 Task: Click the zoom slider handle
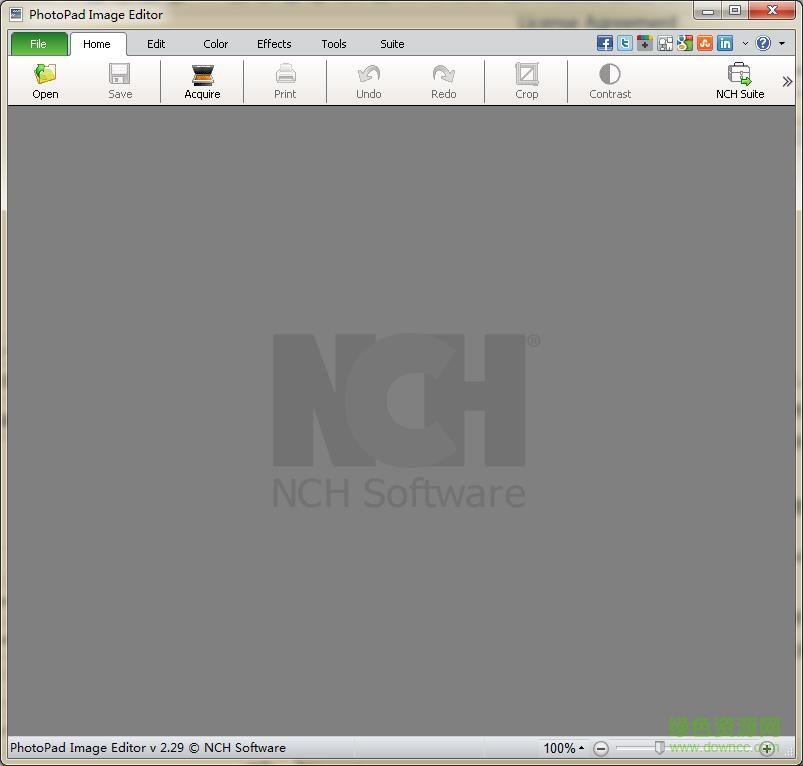coord(659,747)
